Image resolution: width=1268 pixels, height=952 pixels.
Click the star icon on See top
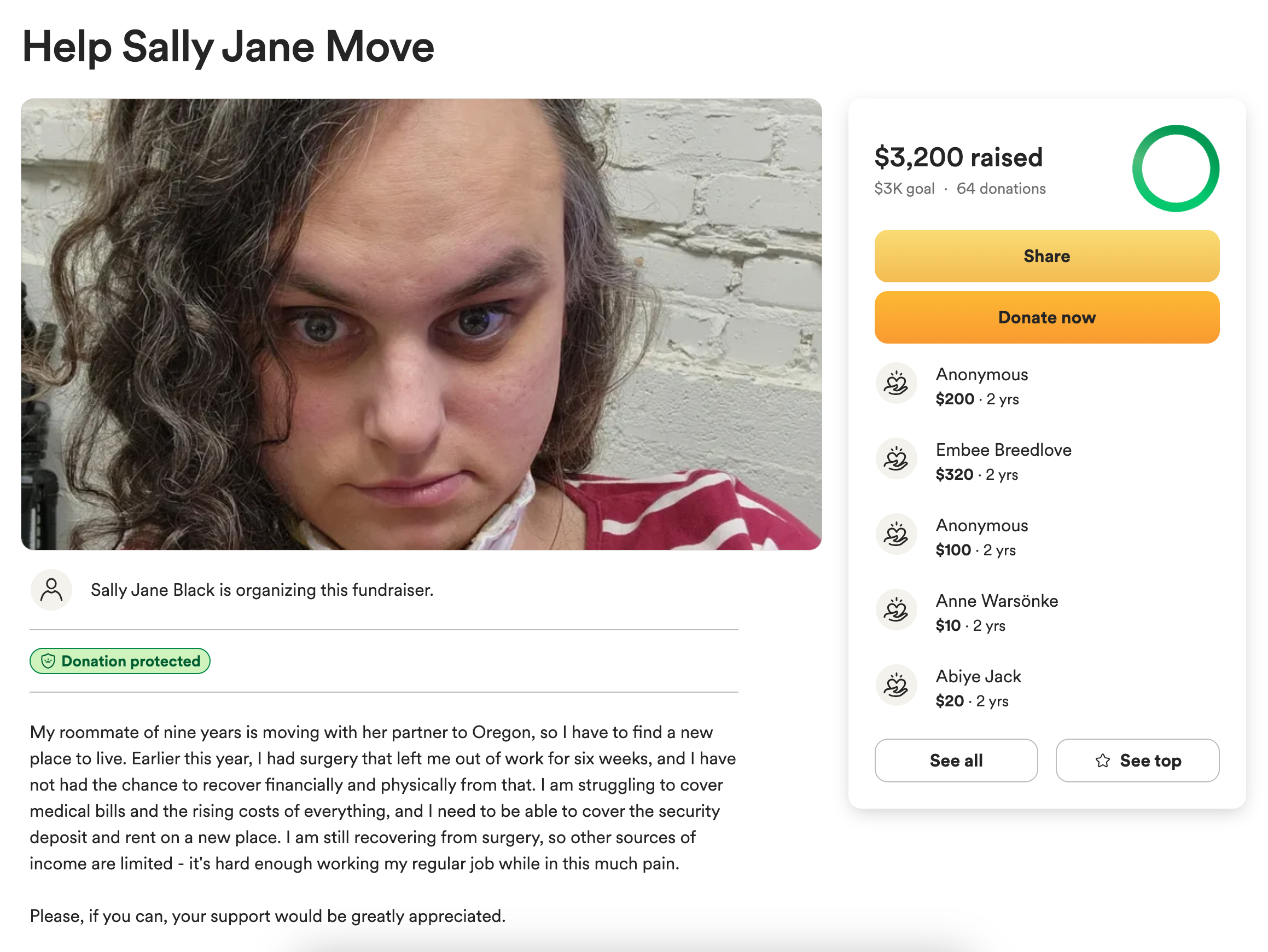[x=1102, y=761]
